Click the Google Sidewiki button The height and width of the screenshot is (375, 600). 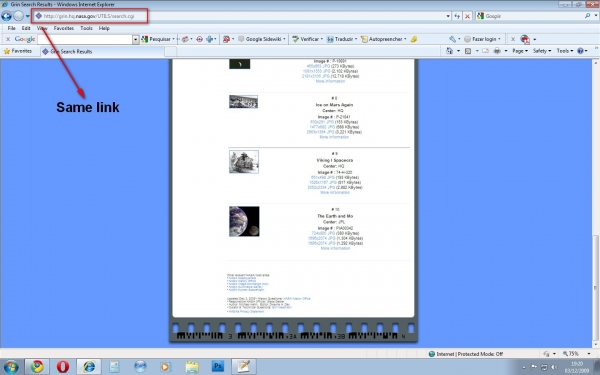pos(262,39)
